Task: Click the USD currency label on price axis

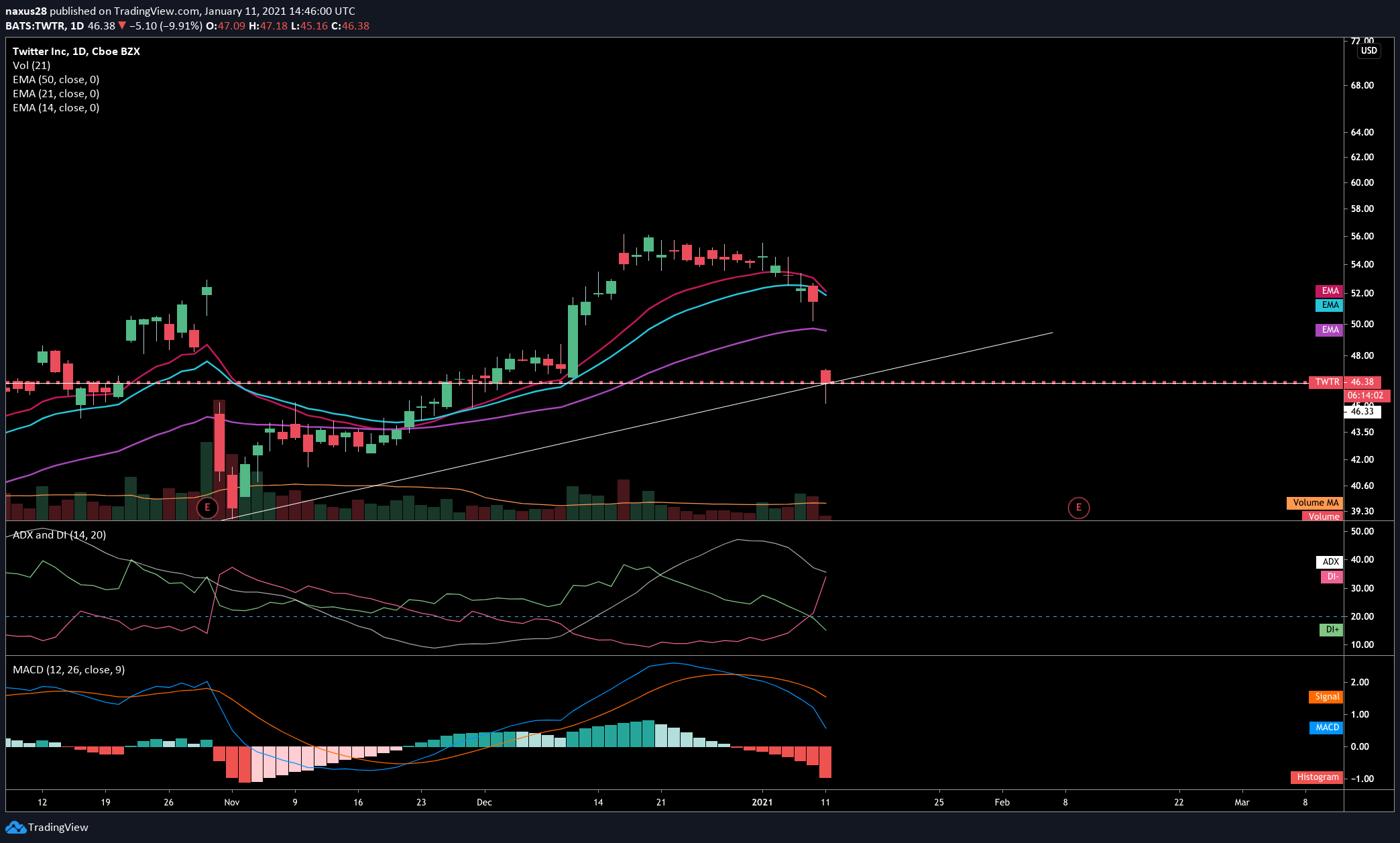Action: point(1369,51)
